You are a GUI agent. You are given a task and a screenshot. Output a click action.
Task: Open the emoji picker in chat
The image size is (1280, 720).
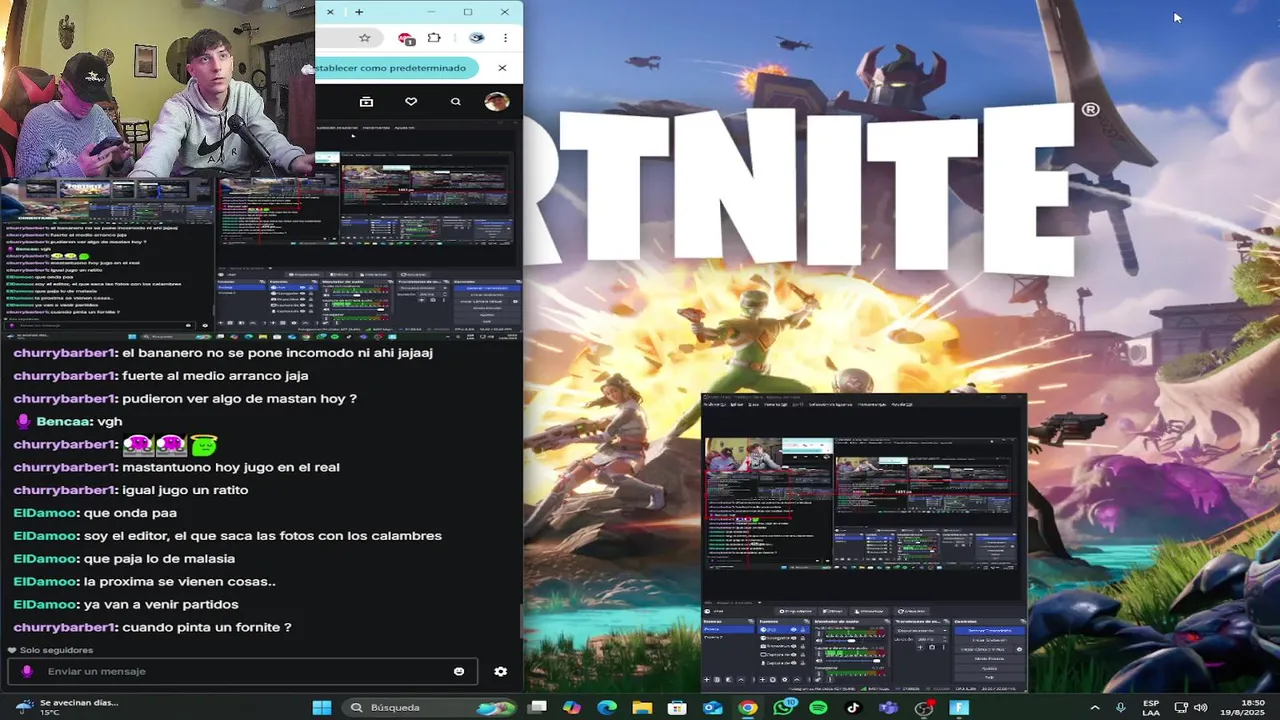pyautogui.click(x=459, y=671)
